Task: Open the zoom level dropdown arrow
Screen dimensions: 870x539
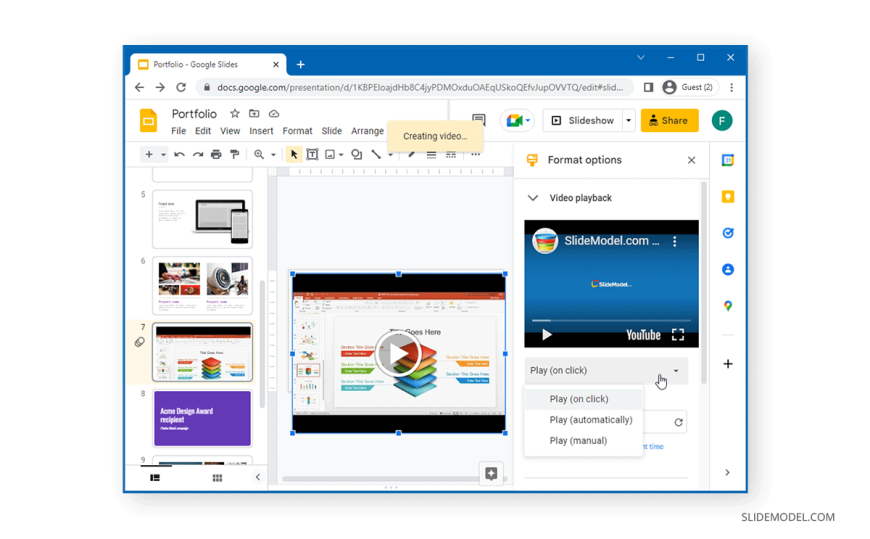Action: tap(273, 155)
